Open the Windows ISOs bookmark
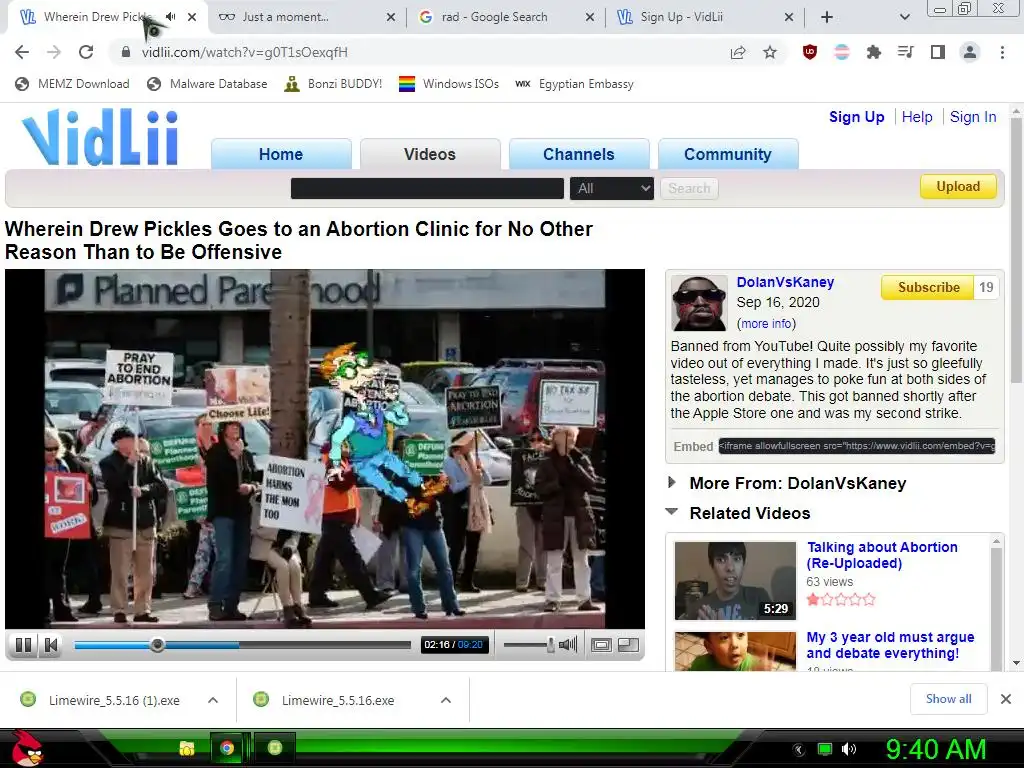Viewport: 1024px width, 768px height. point(449,84)
